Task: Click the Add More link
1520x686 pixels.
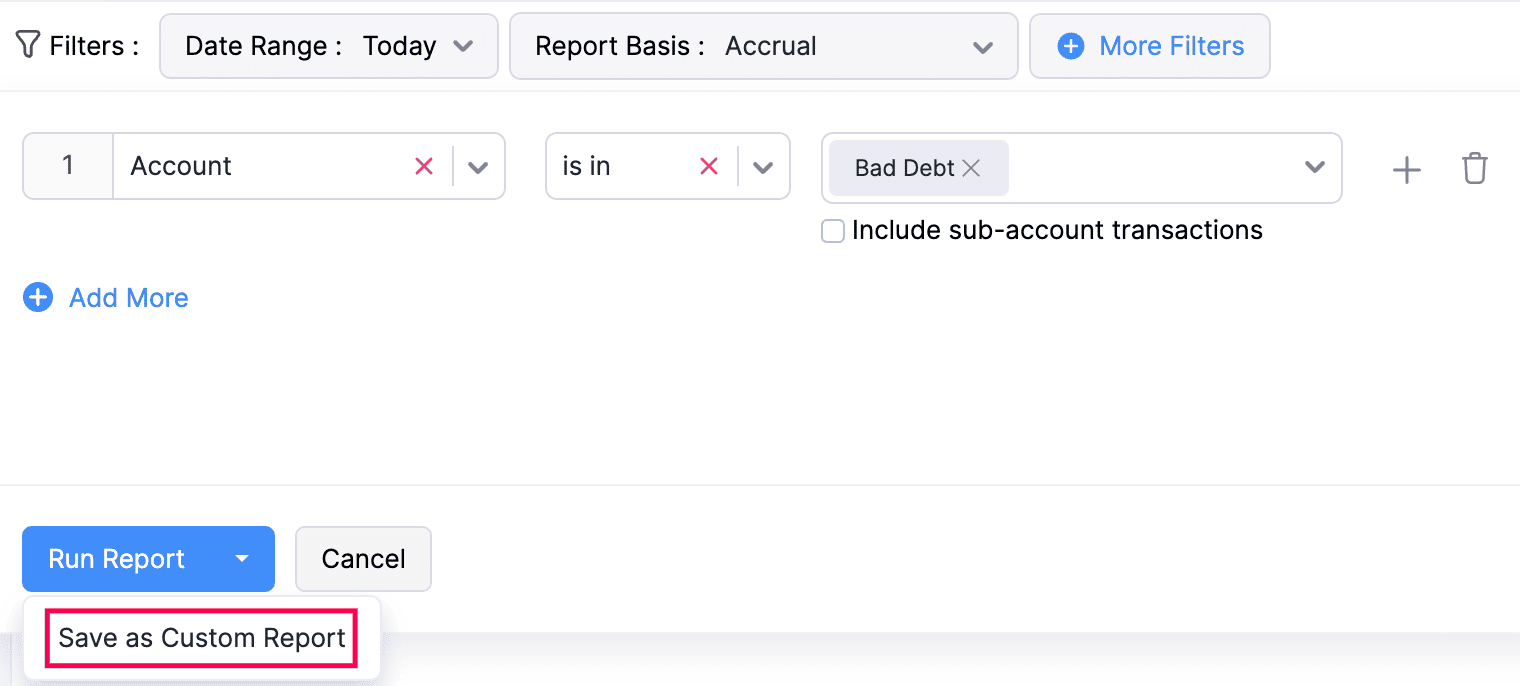Action: point(127,297)
